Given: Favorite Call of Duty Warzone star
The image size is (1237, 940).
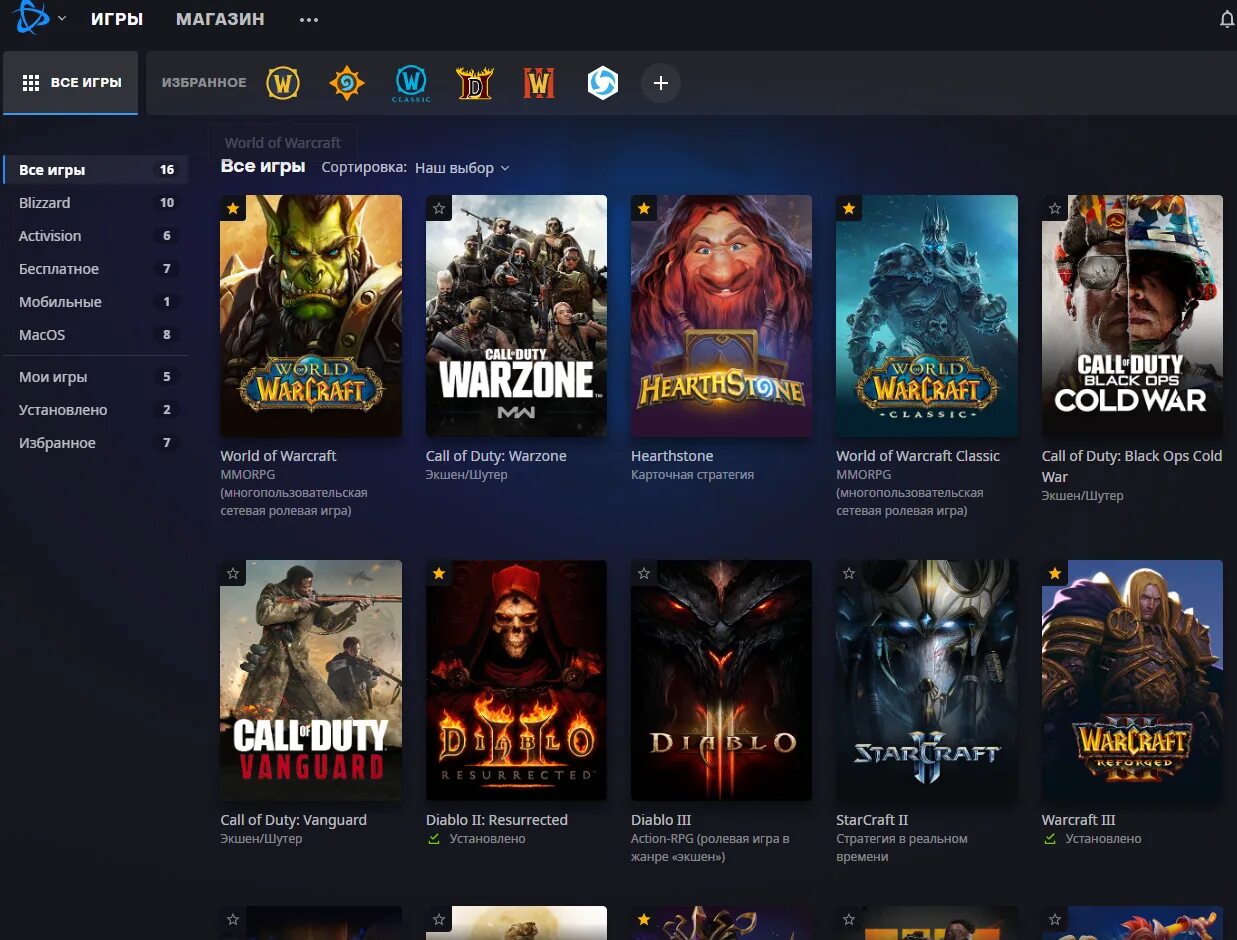Looking at the screenshot, I should click(438, 208).
